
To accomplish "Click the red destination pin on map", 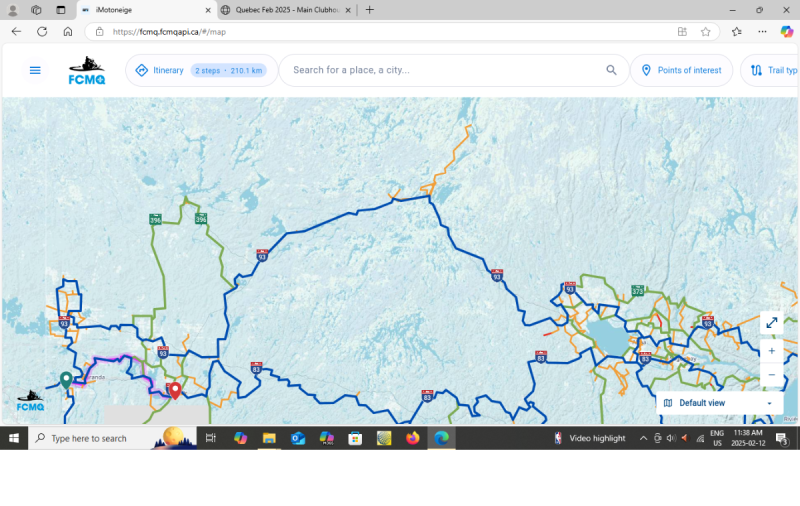I will pos(175,389).
